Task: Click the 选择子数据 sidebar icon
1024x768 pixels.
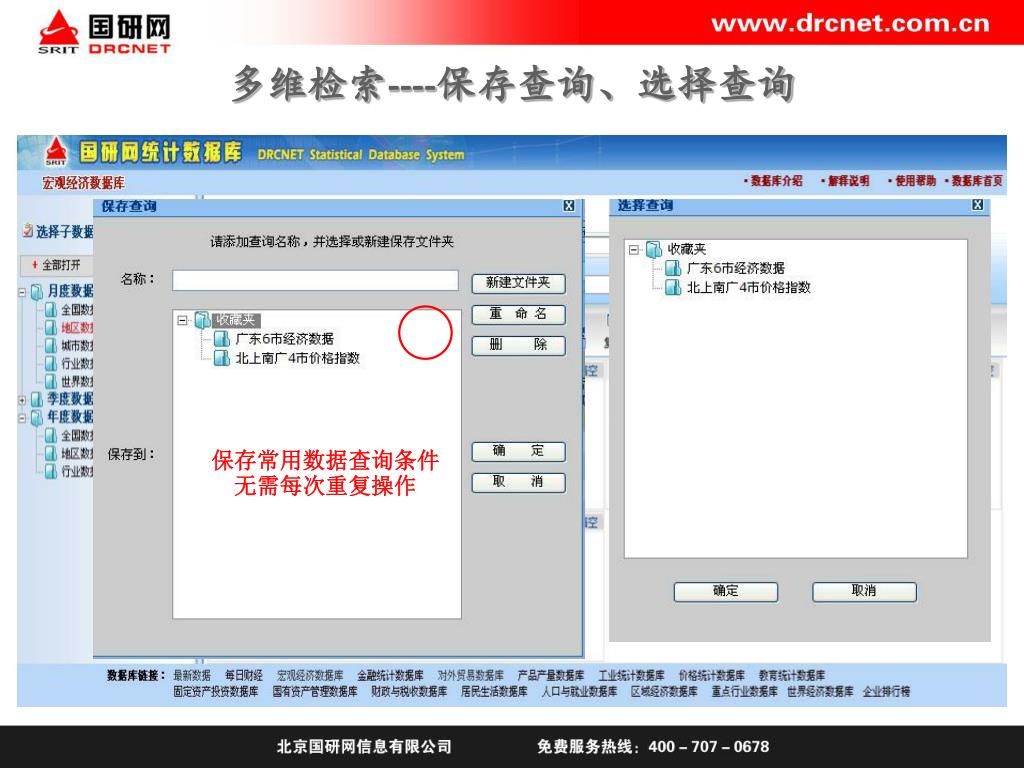Action: point(28,231)
